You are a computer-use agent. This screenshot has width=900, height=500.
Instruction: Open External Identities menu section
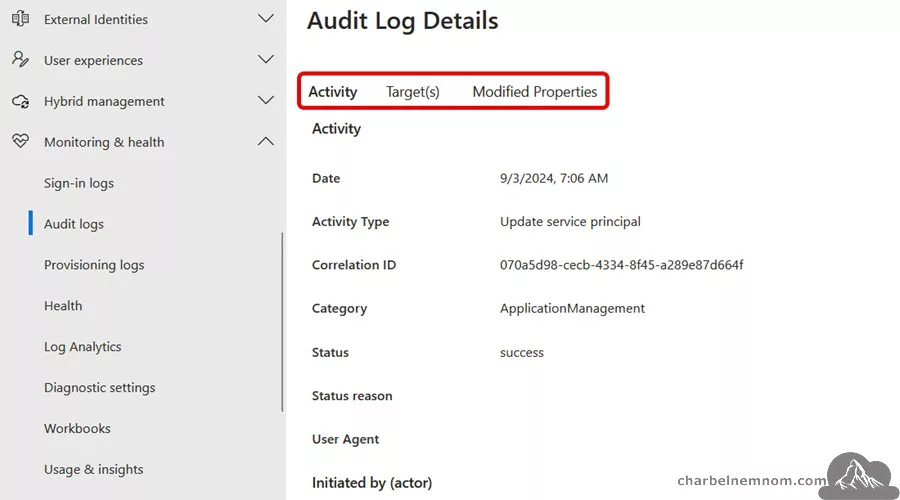96,20
